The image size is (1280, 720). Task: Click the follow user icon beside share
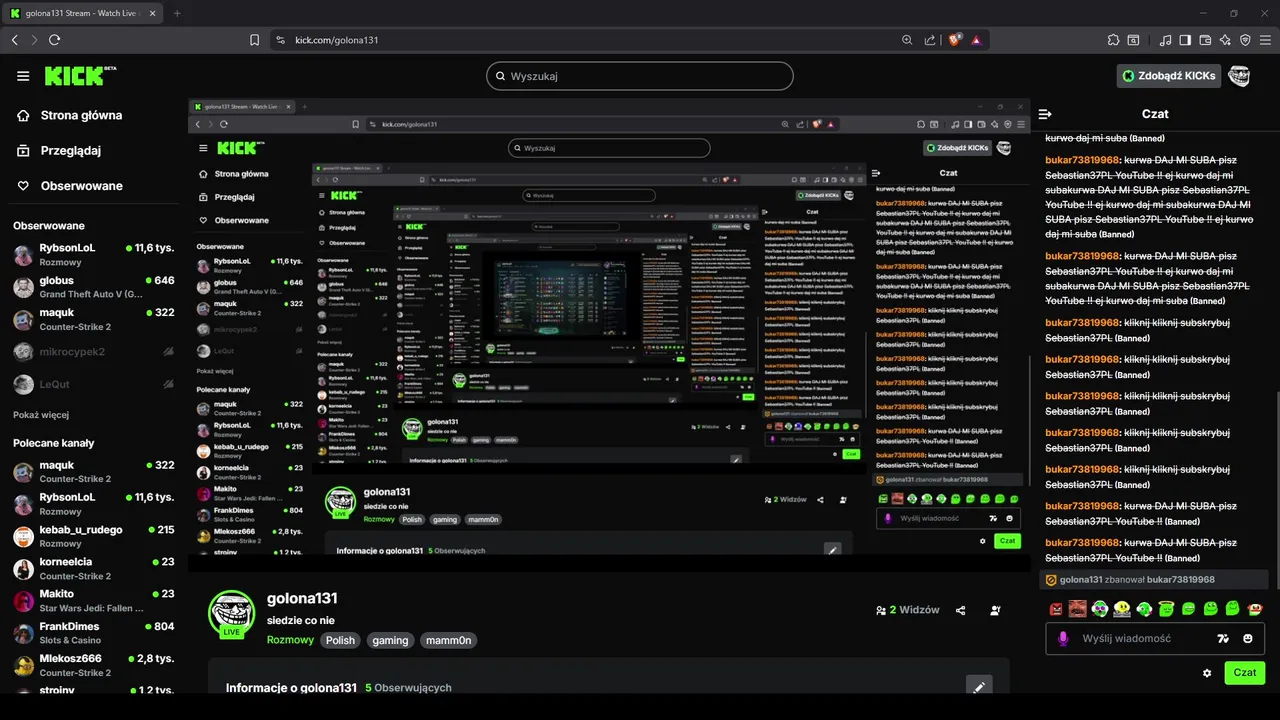[995, 610]
